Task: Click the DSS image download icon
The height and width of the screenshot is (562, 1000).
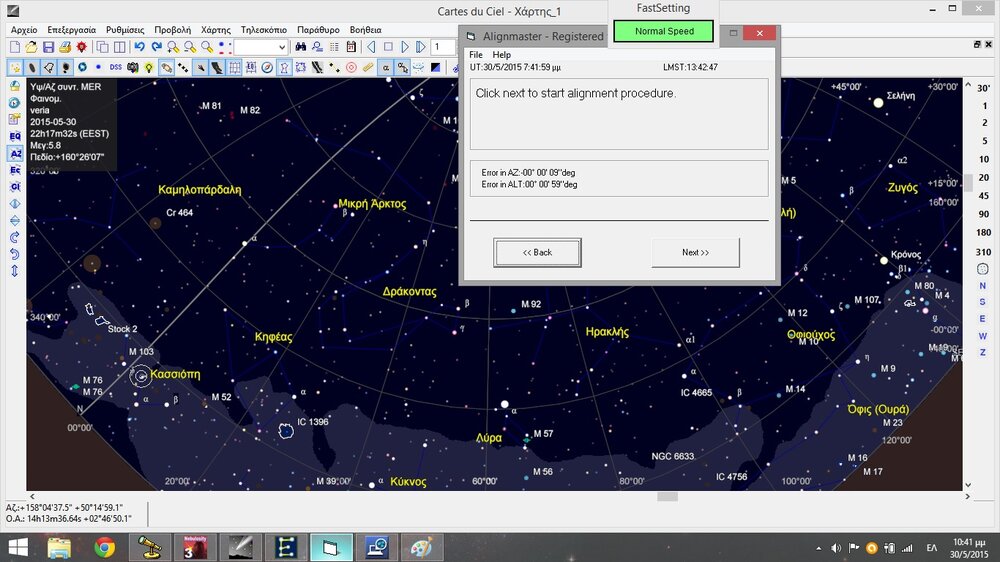Action: (x=116, y=67)
